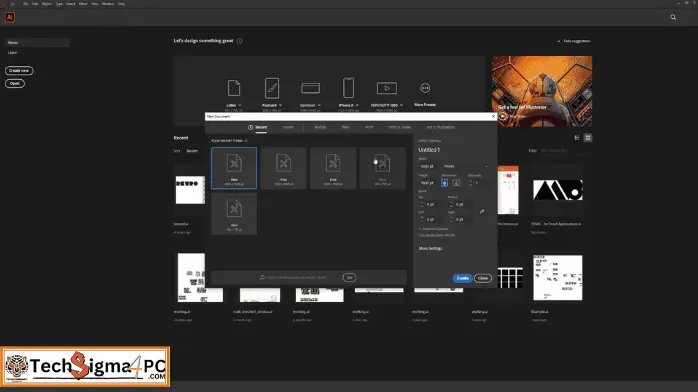Select the HDV/HDTV 1080 video preset icon
Viewport: 698px width, 392px height.
pos(387,88)
